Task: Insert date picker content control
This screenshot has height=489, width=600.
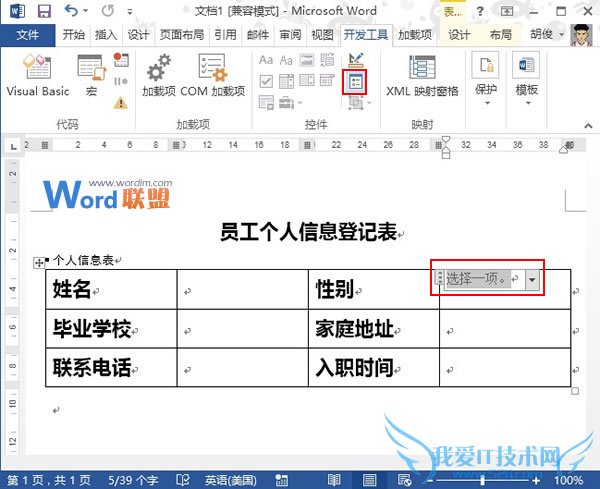Action: click(327, 81)
